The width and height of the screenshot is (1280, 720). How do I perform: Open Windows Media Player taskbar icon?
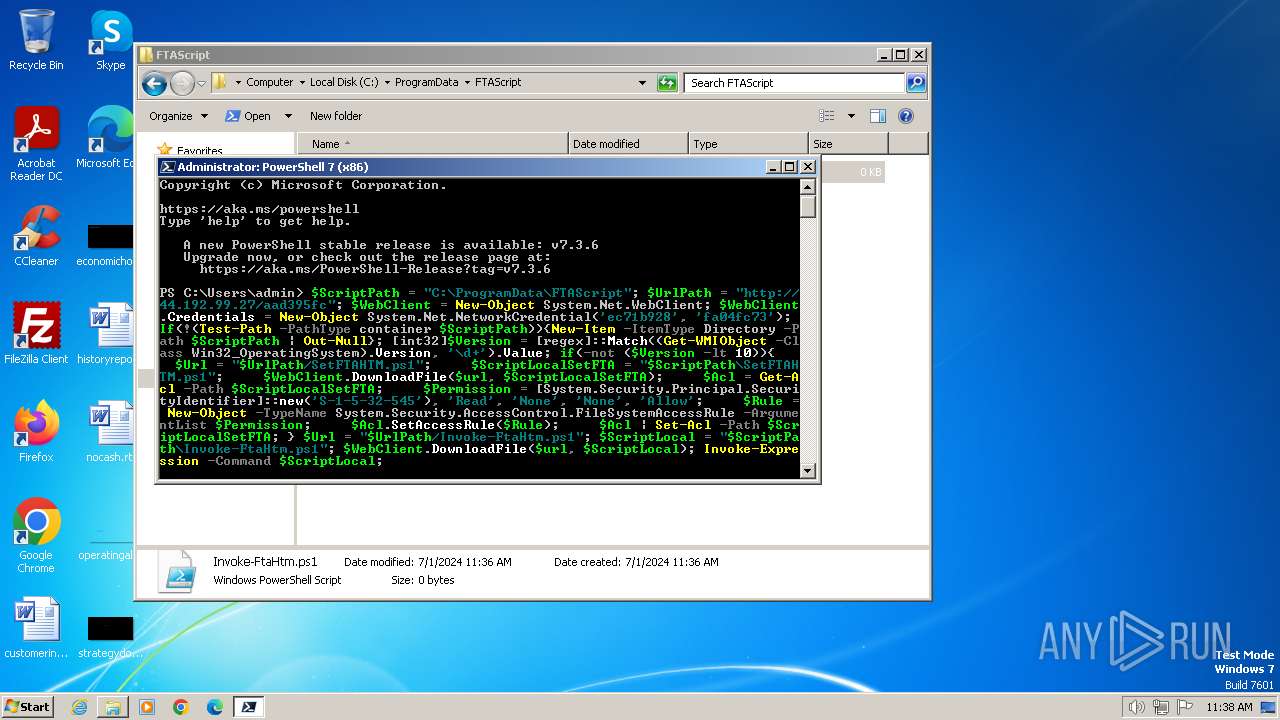[147, 707]
